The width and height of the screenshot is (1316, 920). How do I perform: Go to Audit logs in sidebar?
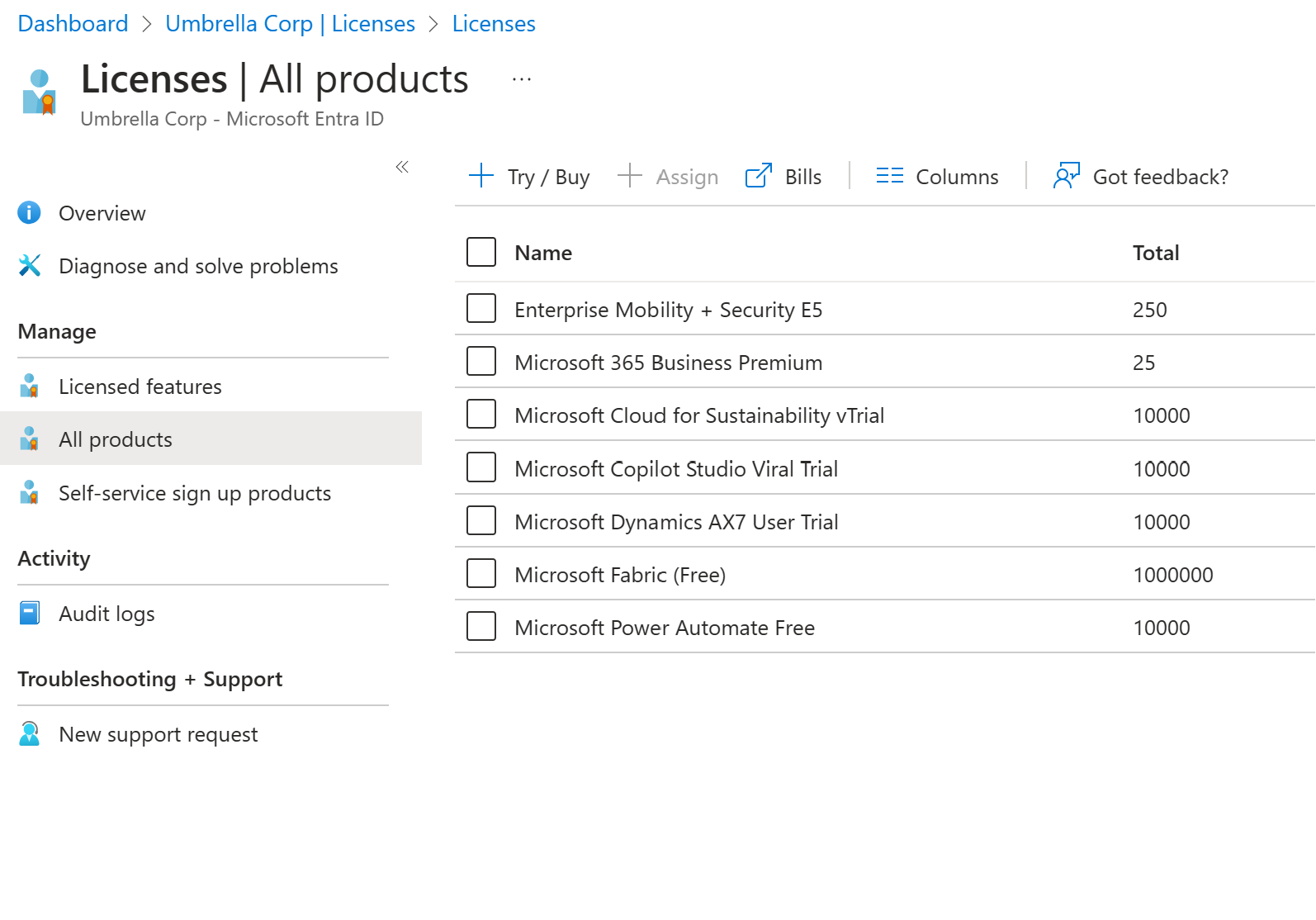pyautogui.click(x=107, y=614)
